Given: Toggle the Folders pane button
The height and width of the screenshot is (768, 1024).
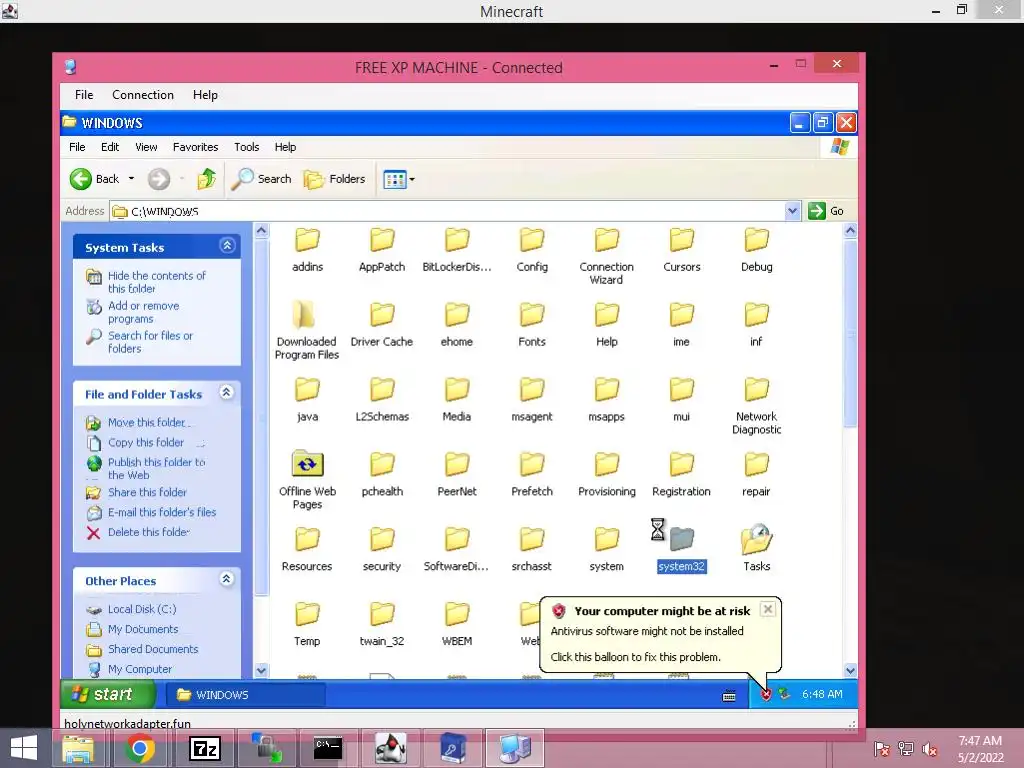Looking at the screenshot, I should point(334,179).
